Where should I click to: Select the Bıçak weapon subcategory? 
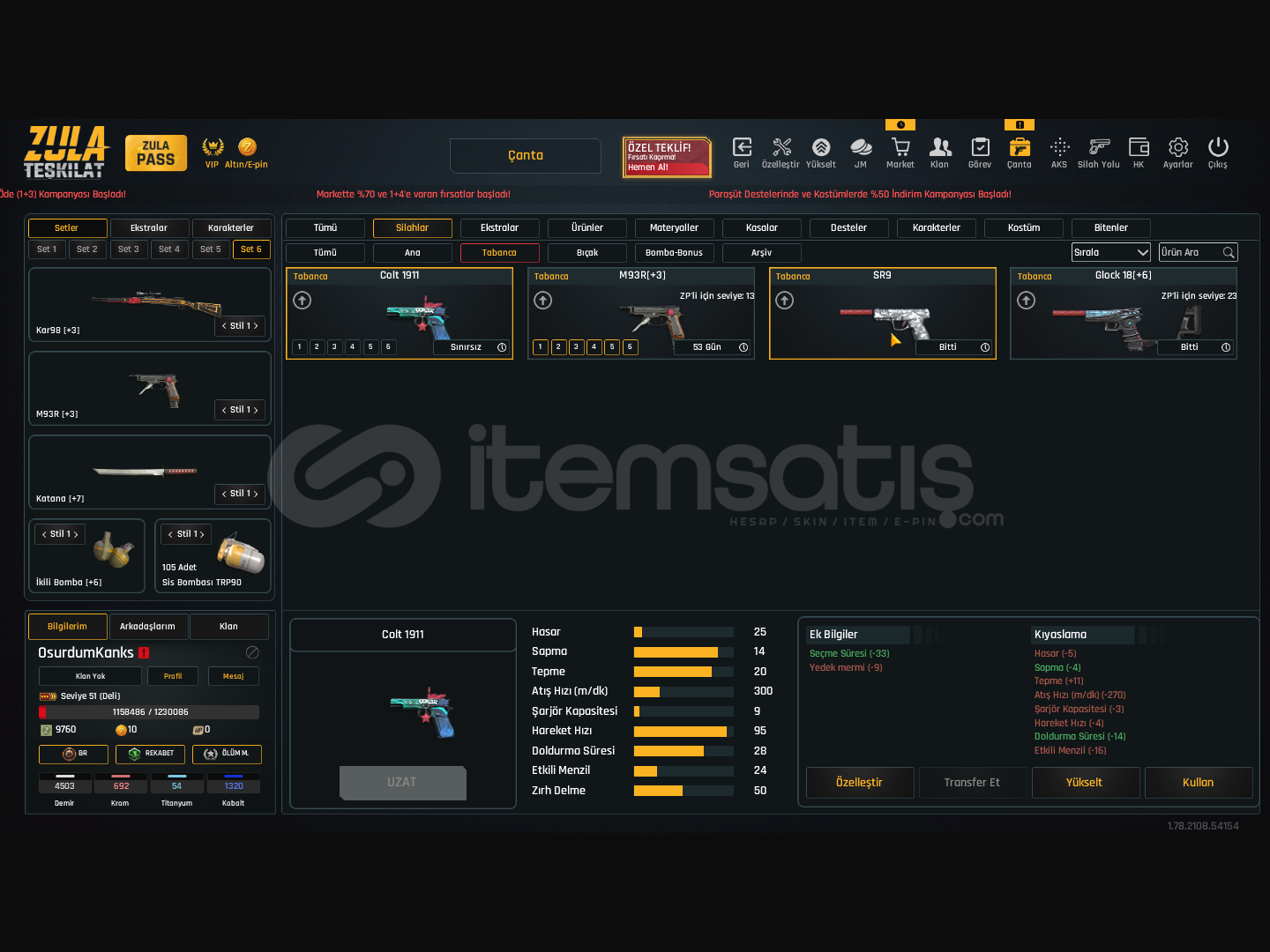[587, 253]
